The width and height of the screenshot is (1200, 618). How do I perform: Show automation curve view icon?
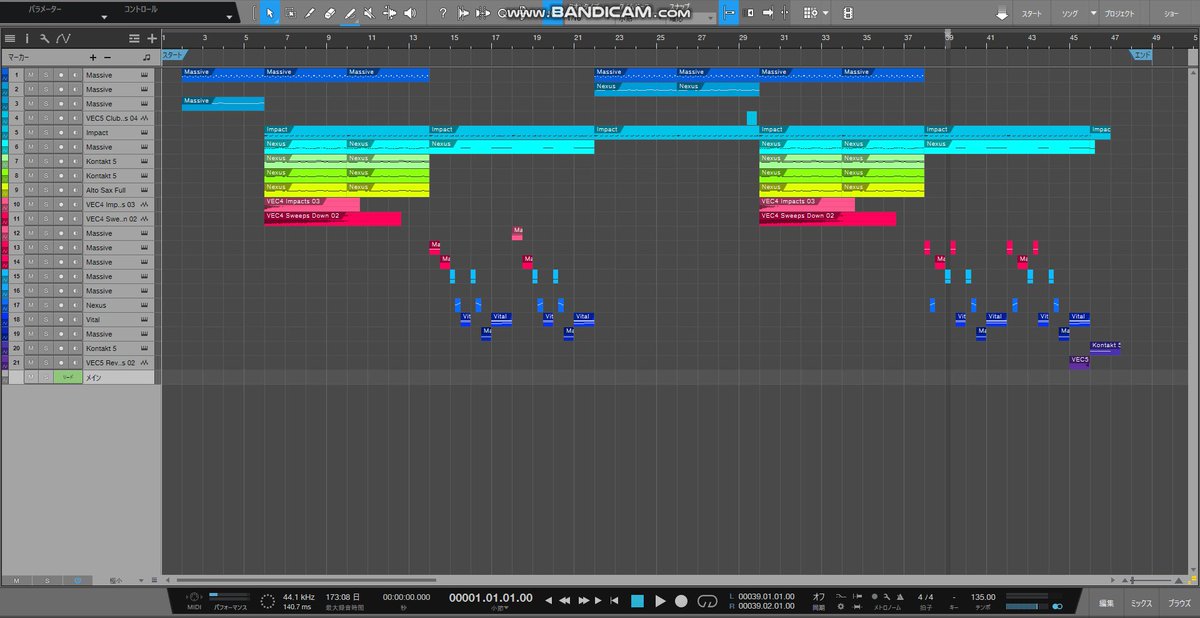[x=63, y=38]
